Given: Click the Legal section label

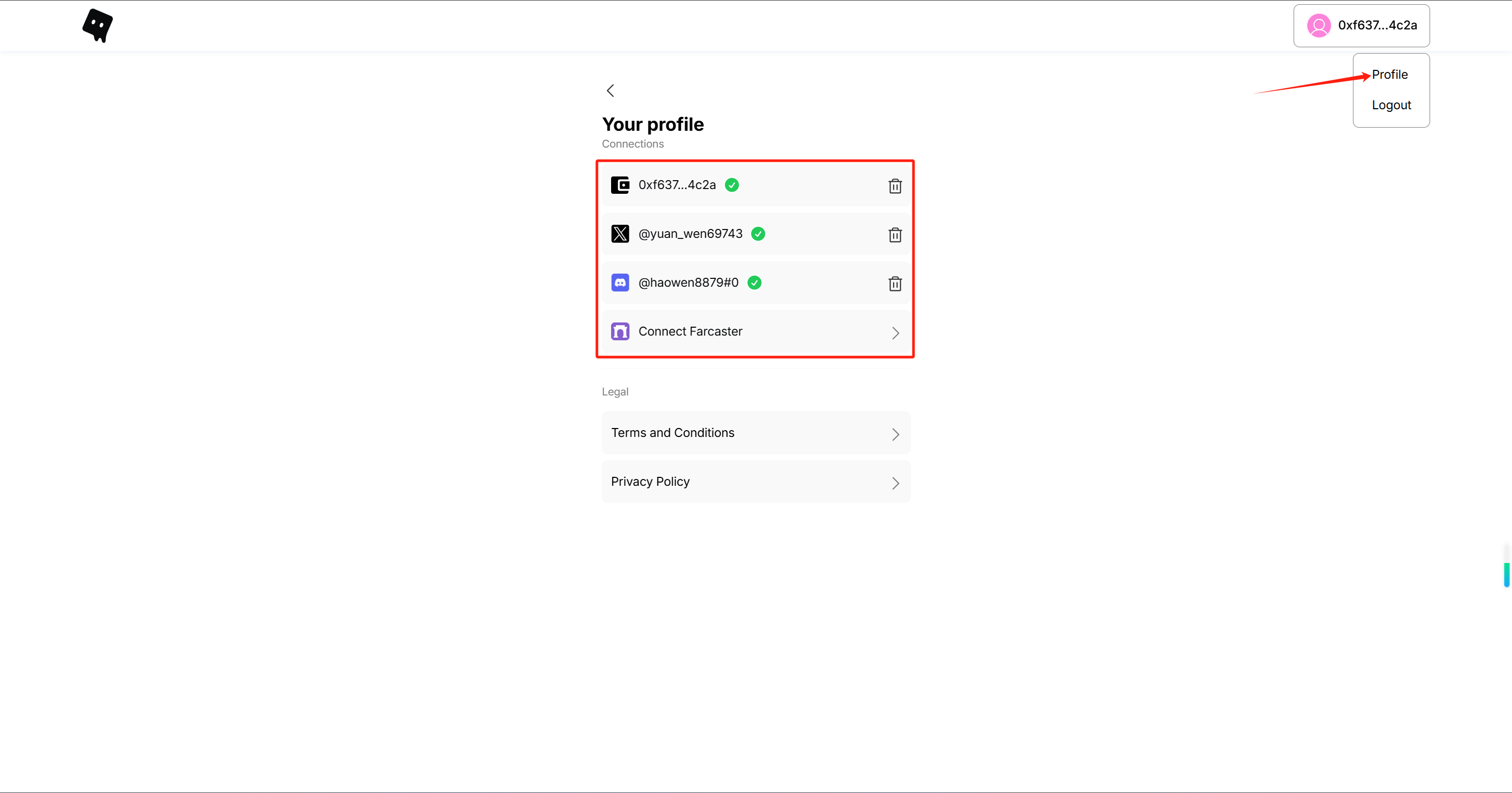Looking at the screenshot, I should point(615,391).
